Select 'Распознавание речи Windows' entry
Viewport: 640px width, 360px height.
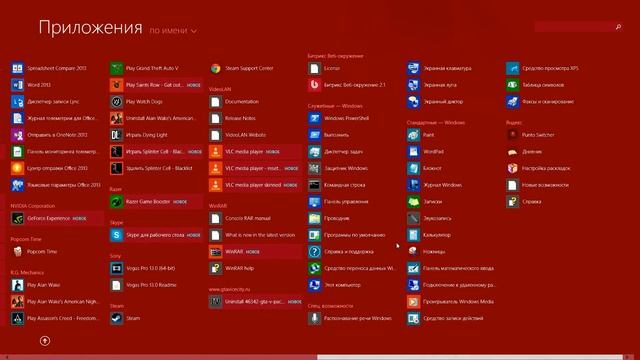pos(350,318)
